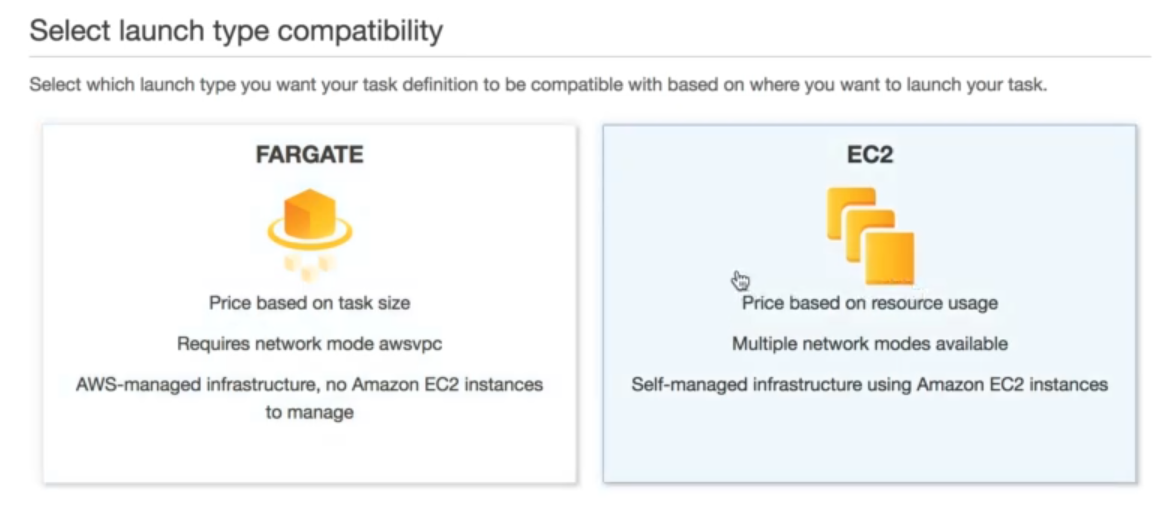Click the EC2 title label
The image size is (1166, 522).
click(x=869, y=155)
